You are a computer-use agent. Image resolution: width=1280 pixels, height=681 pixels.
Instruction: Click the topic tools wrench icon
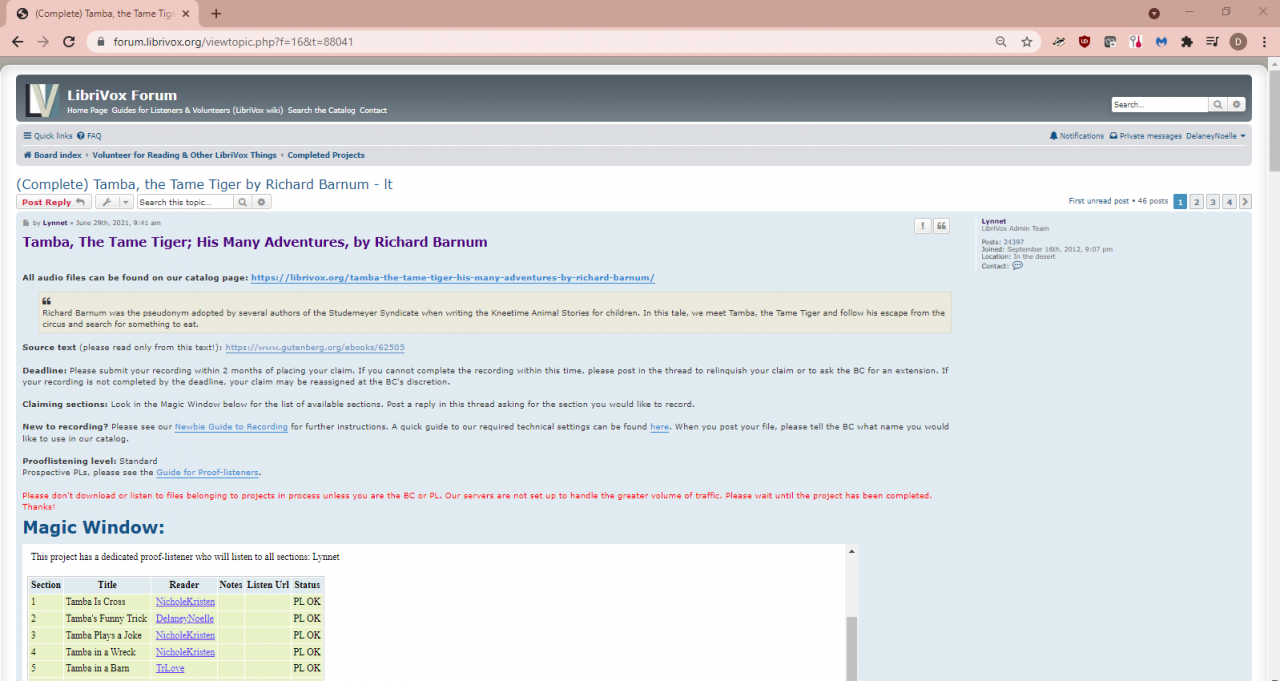click(x=107, y=202)
